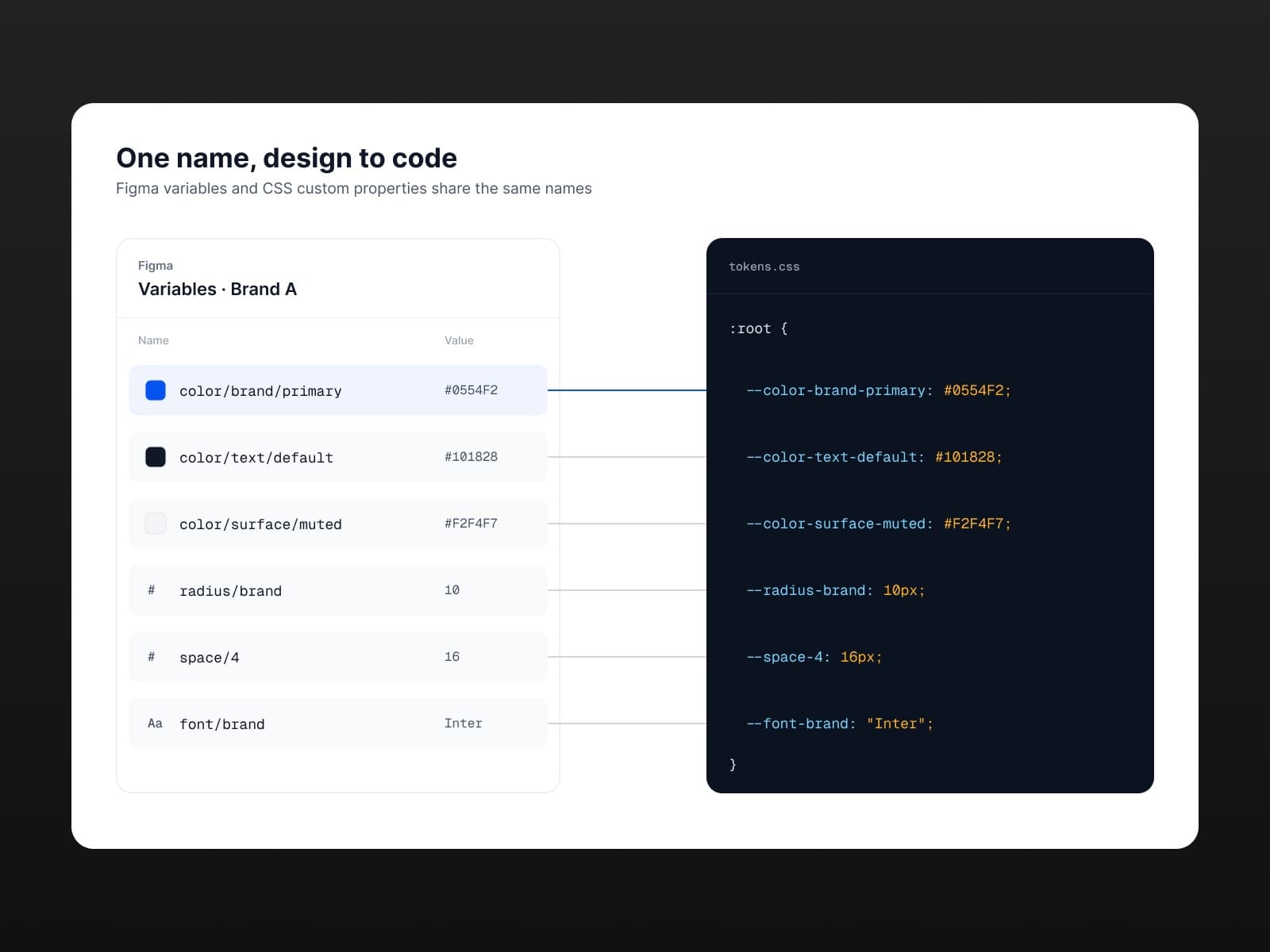This screenshot has height=952, width=1270.
Task: Select the color/text/default variable name
Action: click(x=256, y=458)
